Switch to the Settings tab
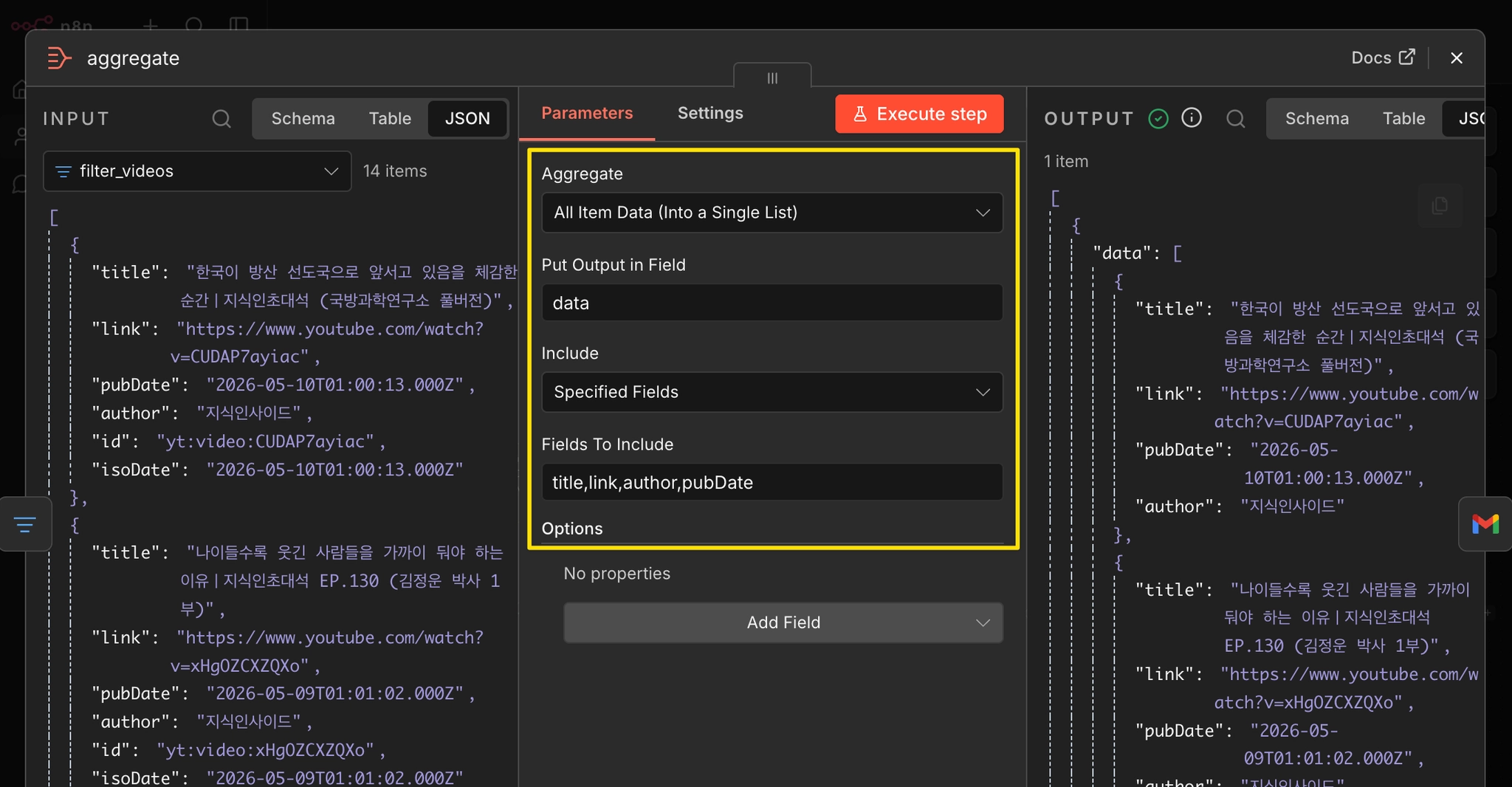The image size is (1512, 787). pos(710,113)
